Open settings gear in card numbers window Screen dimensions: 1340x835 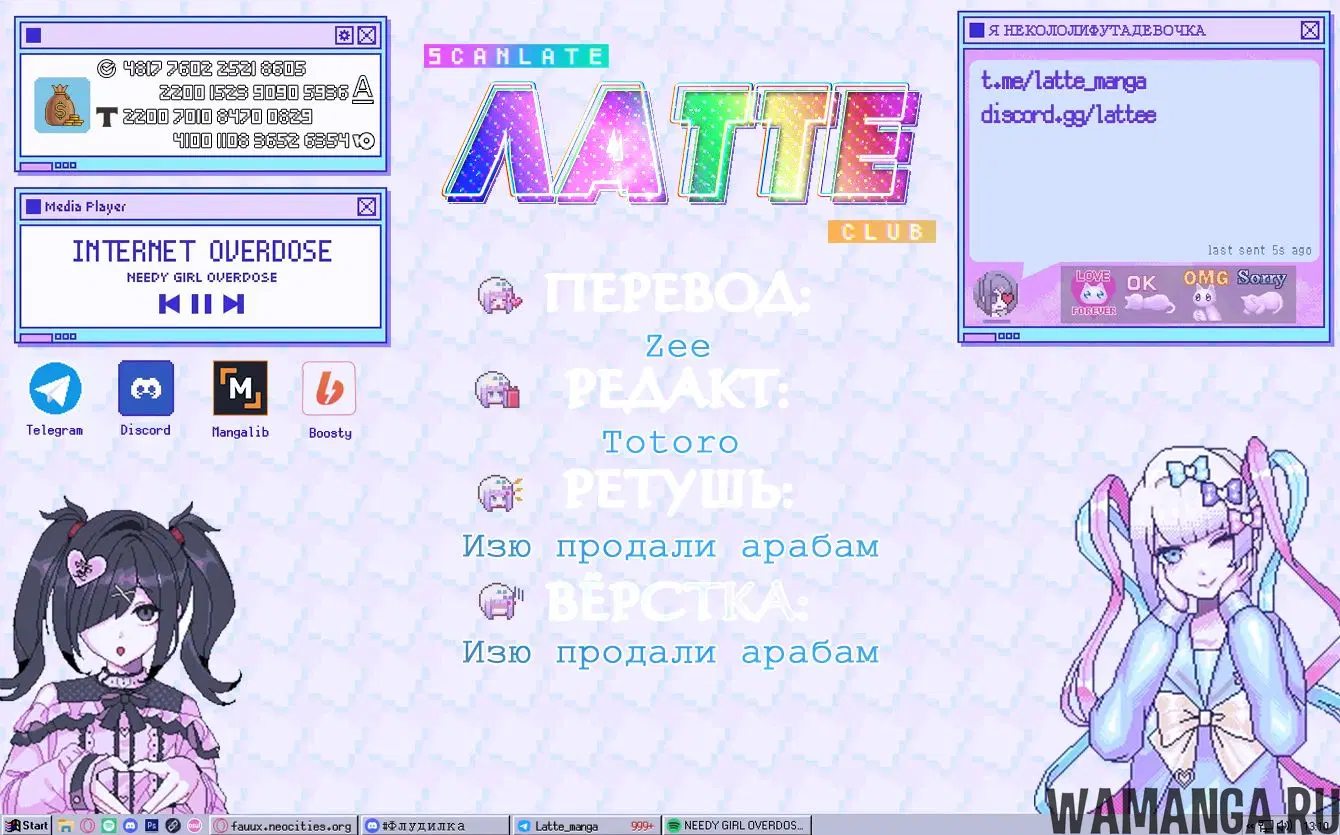click(344, 36)
